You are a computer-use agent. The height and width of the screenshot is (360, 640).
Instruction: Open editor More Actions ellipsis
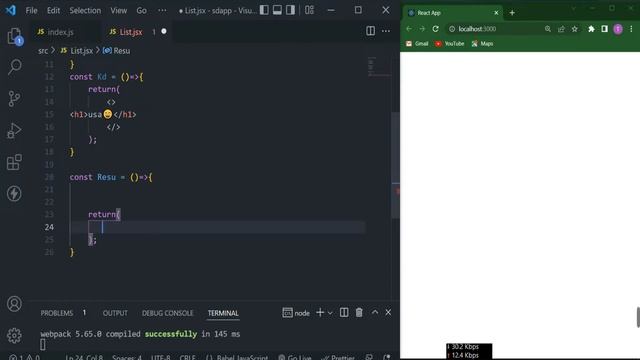[386, 31]
